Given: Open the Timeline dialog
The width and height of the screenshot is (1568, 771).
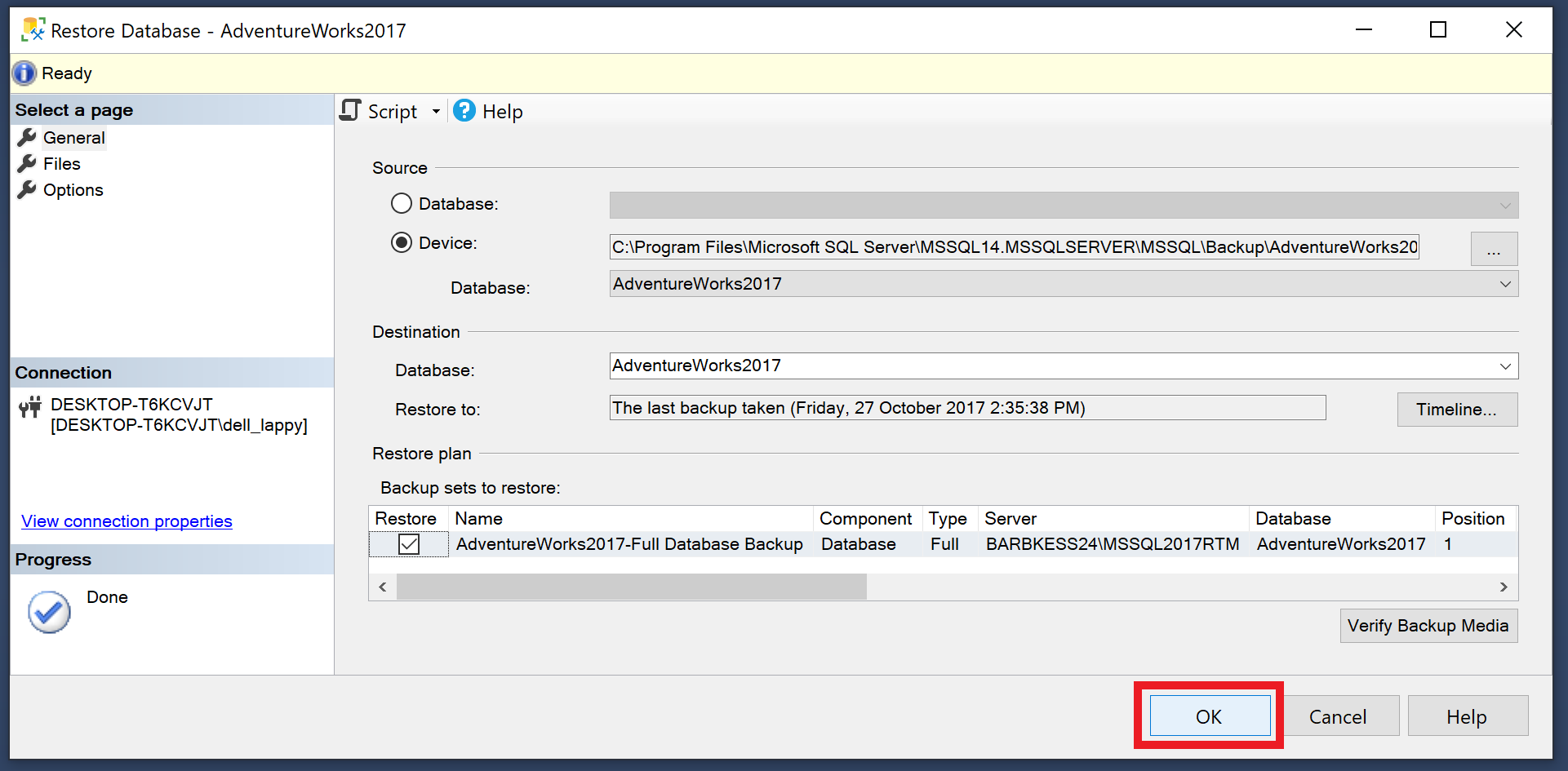Looking at the screenshot, I should click(x=1457, y=409).
